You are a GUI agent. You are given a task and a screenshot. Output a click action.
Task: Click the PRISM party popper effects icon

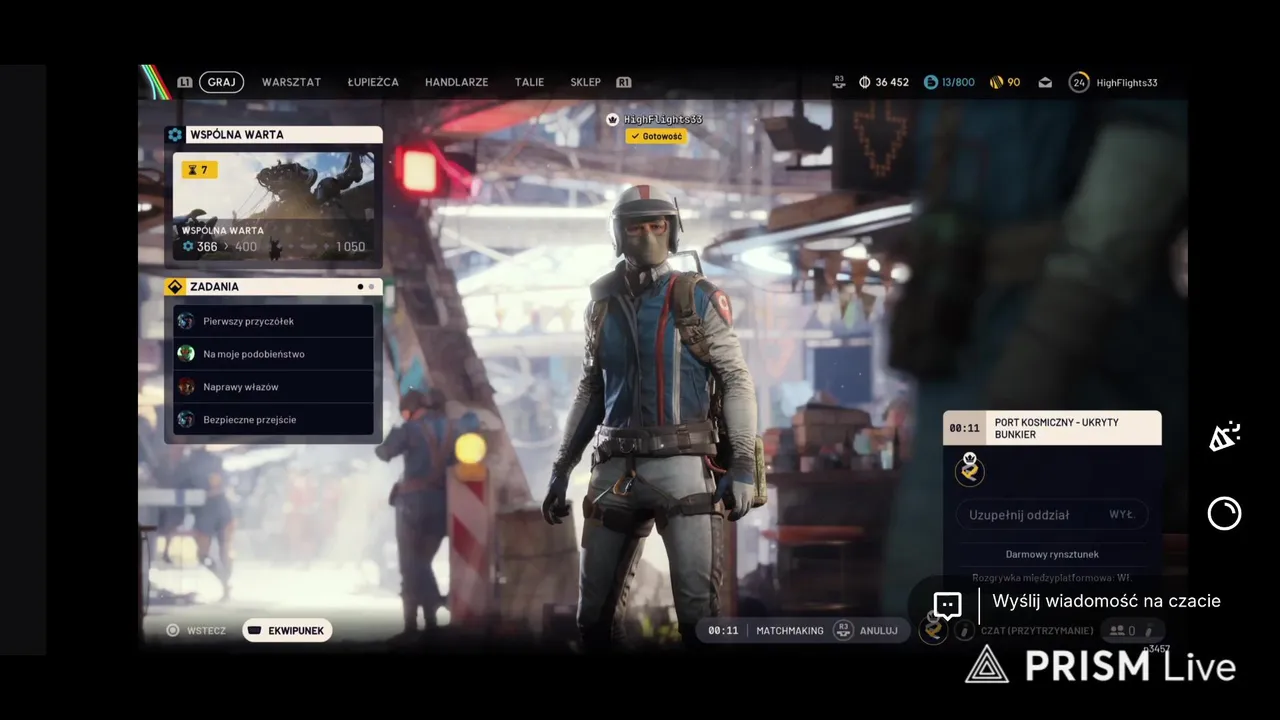coord(1224,437)
